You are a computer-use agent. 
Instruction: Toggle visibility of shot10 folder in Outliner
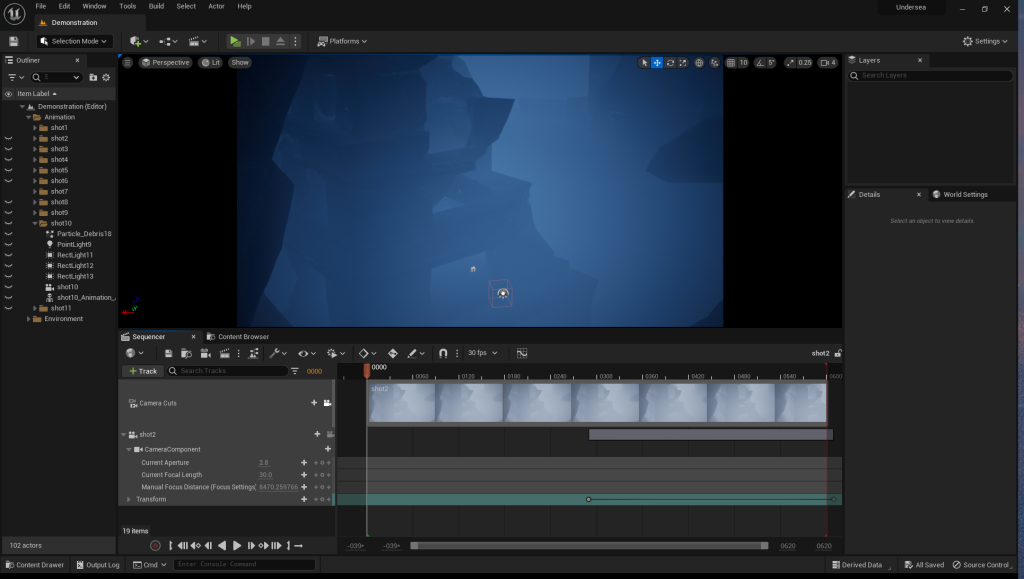(8, 223)
